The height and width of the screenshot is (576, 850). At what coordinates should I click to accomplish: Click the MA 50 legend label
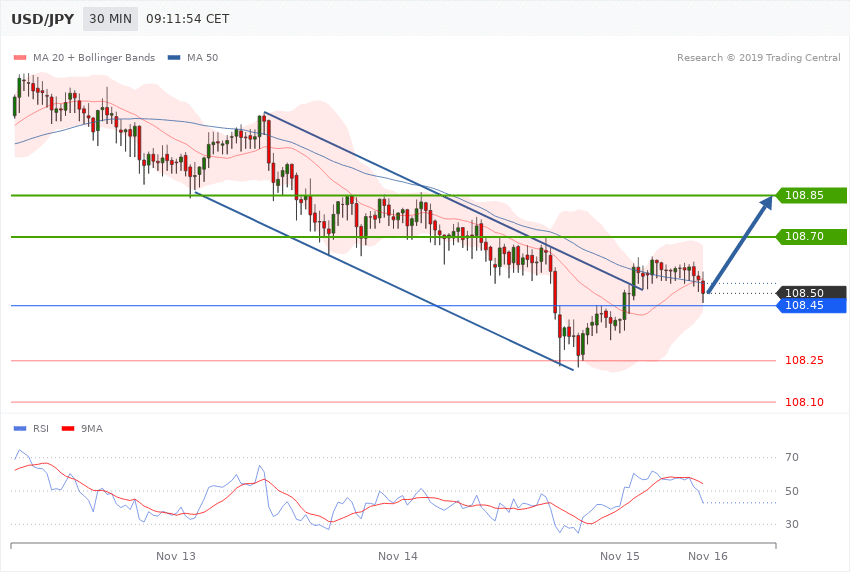(x=202, y=58)
